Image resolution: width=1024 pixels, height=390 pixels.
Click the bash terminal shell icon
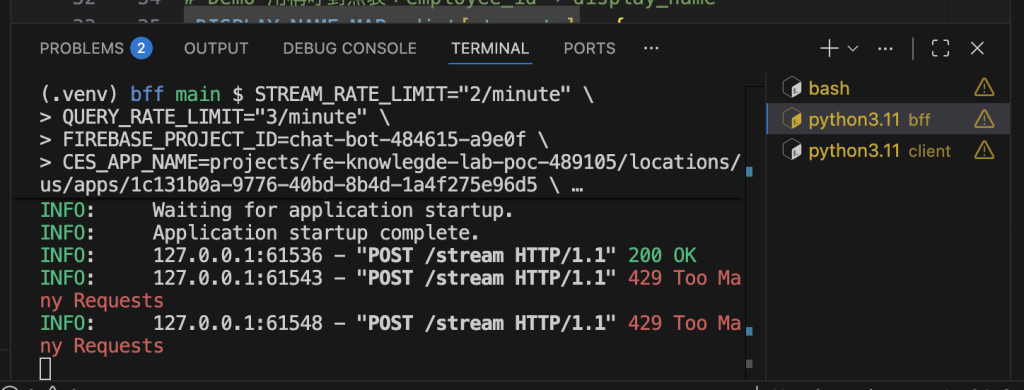point(792,87)
